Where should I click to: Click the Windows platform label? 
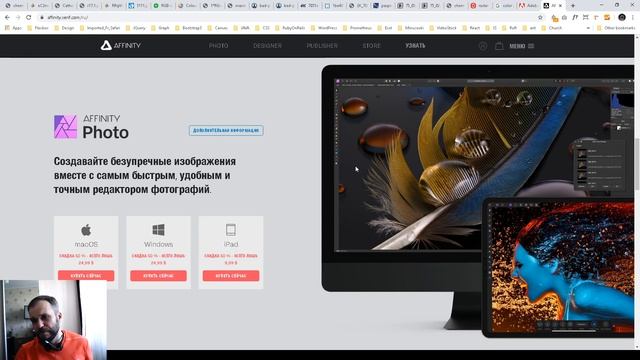coord(158,244)
